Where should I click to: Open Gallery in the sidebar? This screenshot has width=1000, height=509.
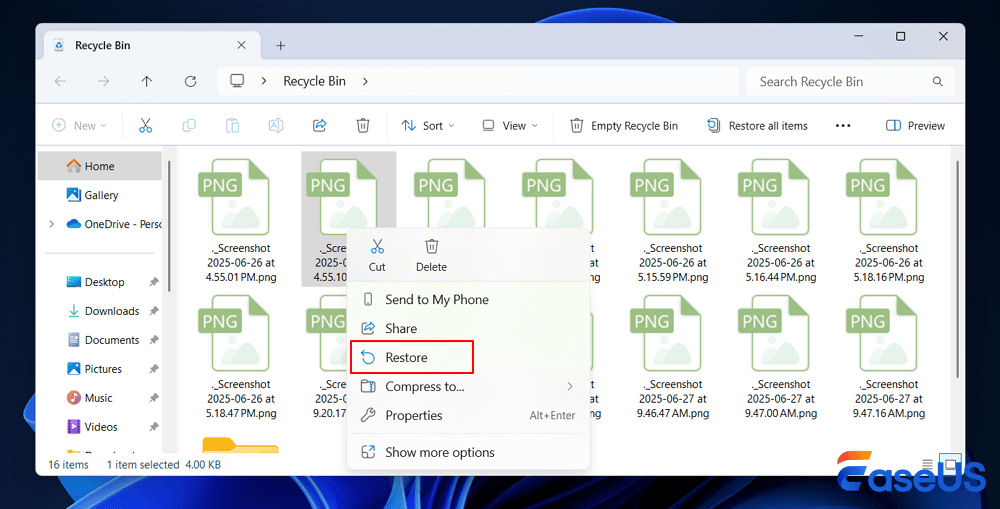(x=100, y=195)
